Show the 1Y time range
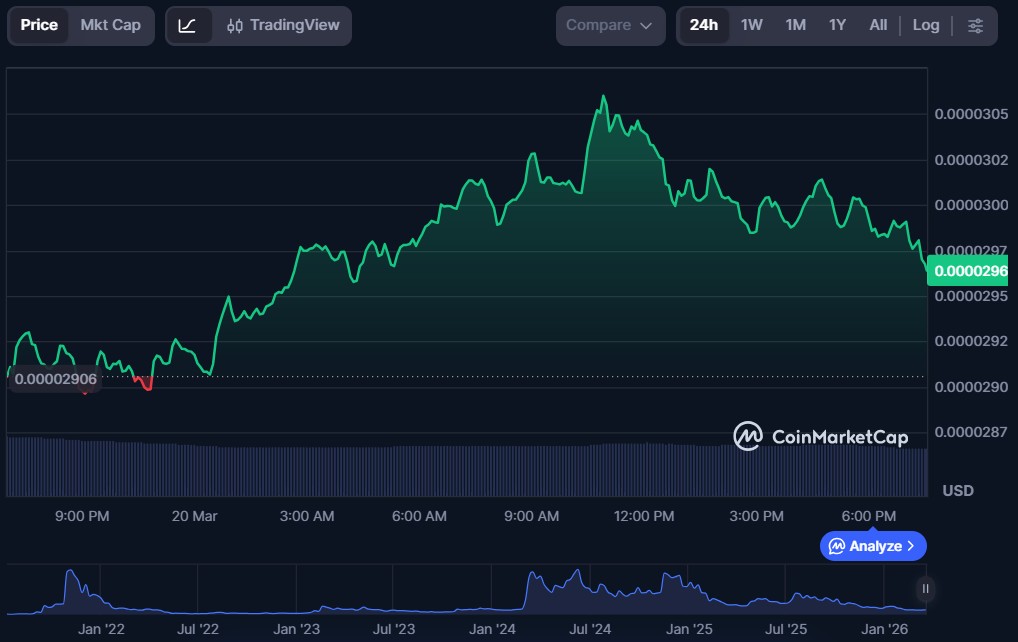 [837, 25]
